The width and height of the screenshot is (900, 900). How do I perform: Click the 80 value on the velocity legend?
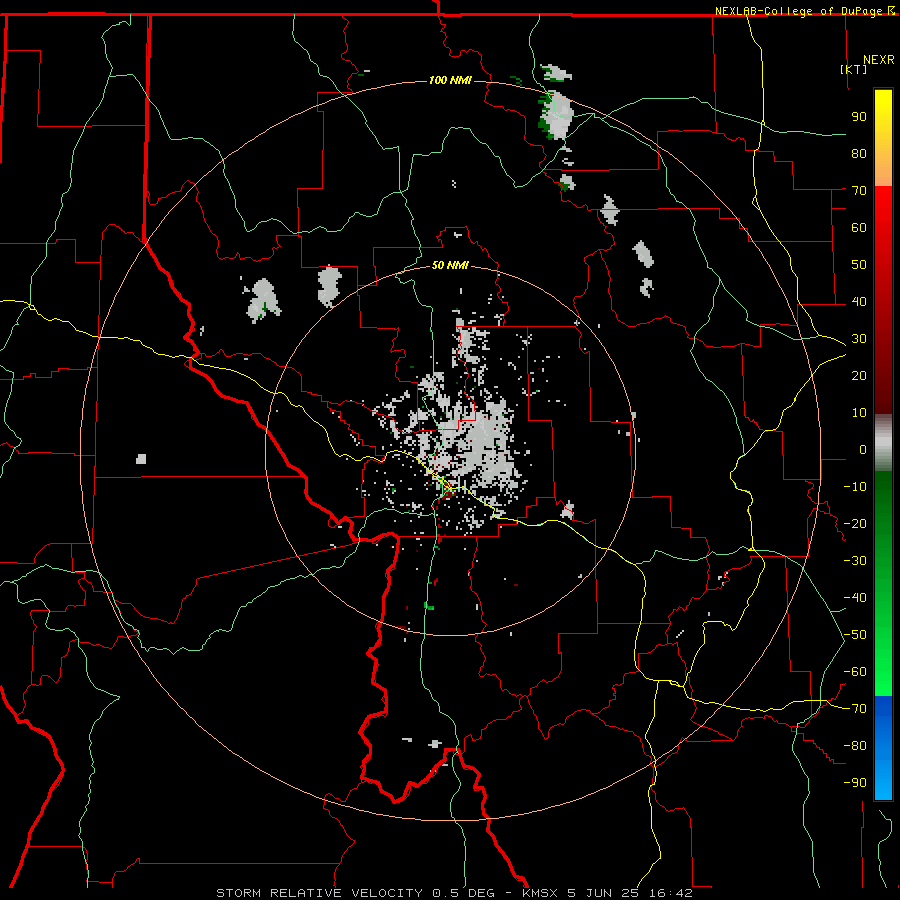(x=859, y=153)
